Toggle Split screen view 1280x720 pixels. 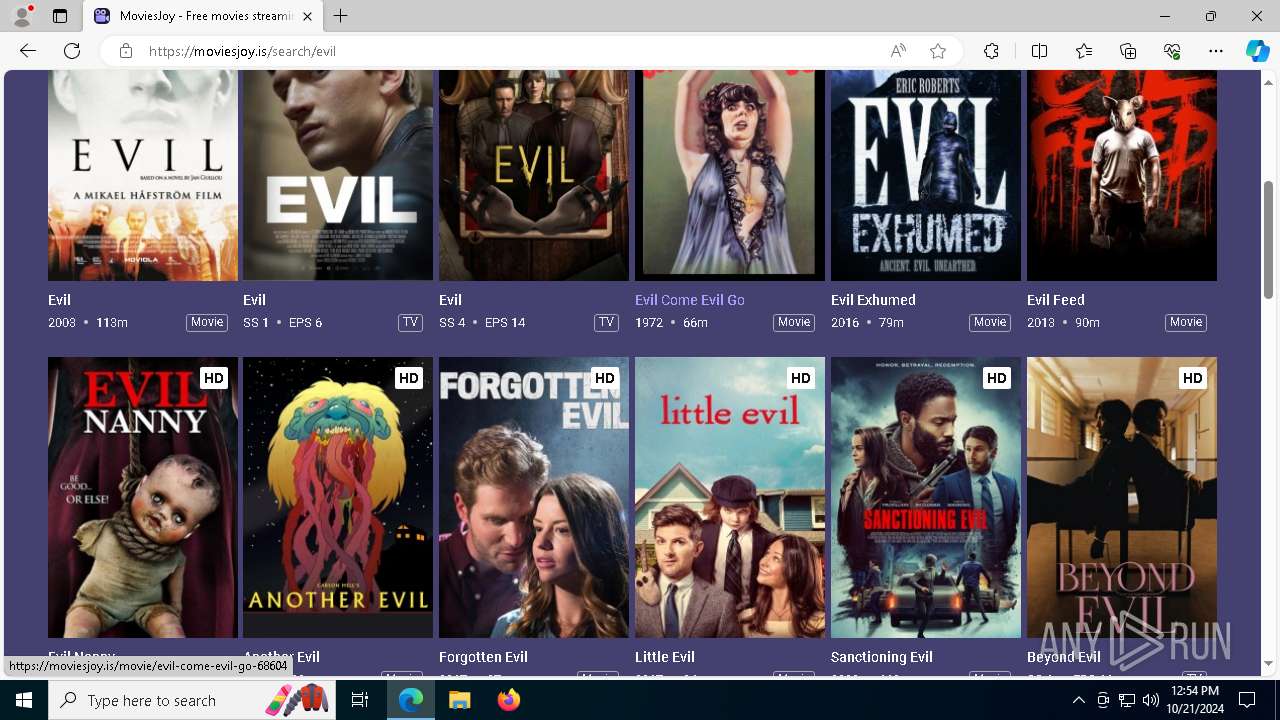(1039, 51)
